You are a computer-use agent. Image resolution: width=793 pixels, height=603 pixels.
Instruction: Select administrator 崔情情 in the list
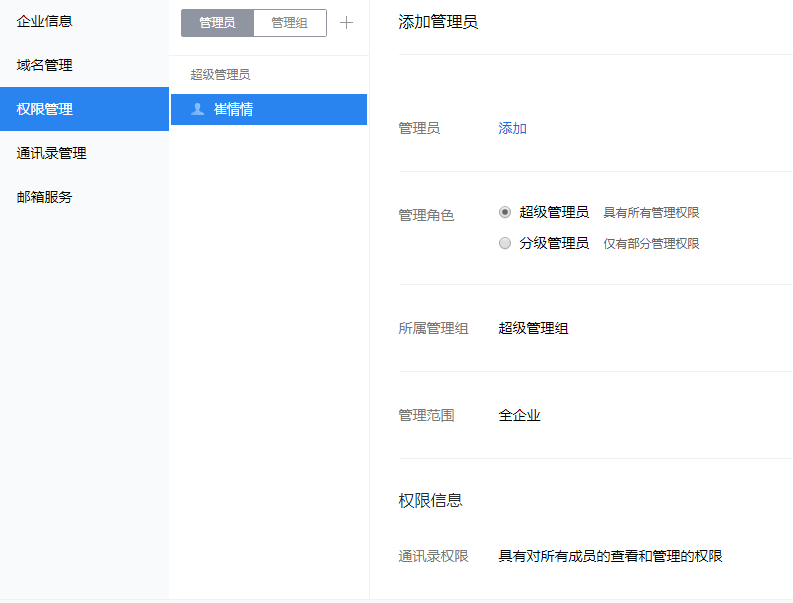[x=234, y=109]
